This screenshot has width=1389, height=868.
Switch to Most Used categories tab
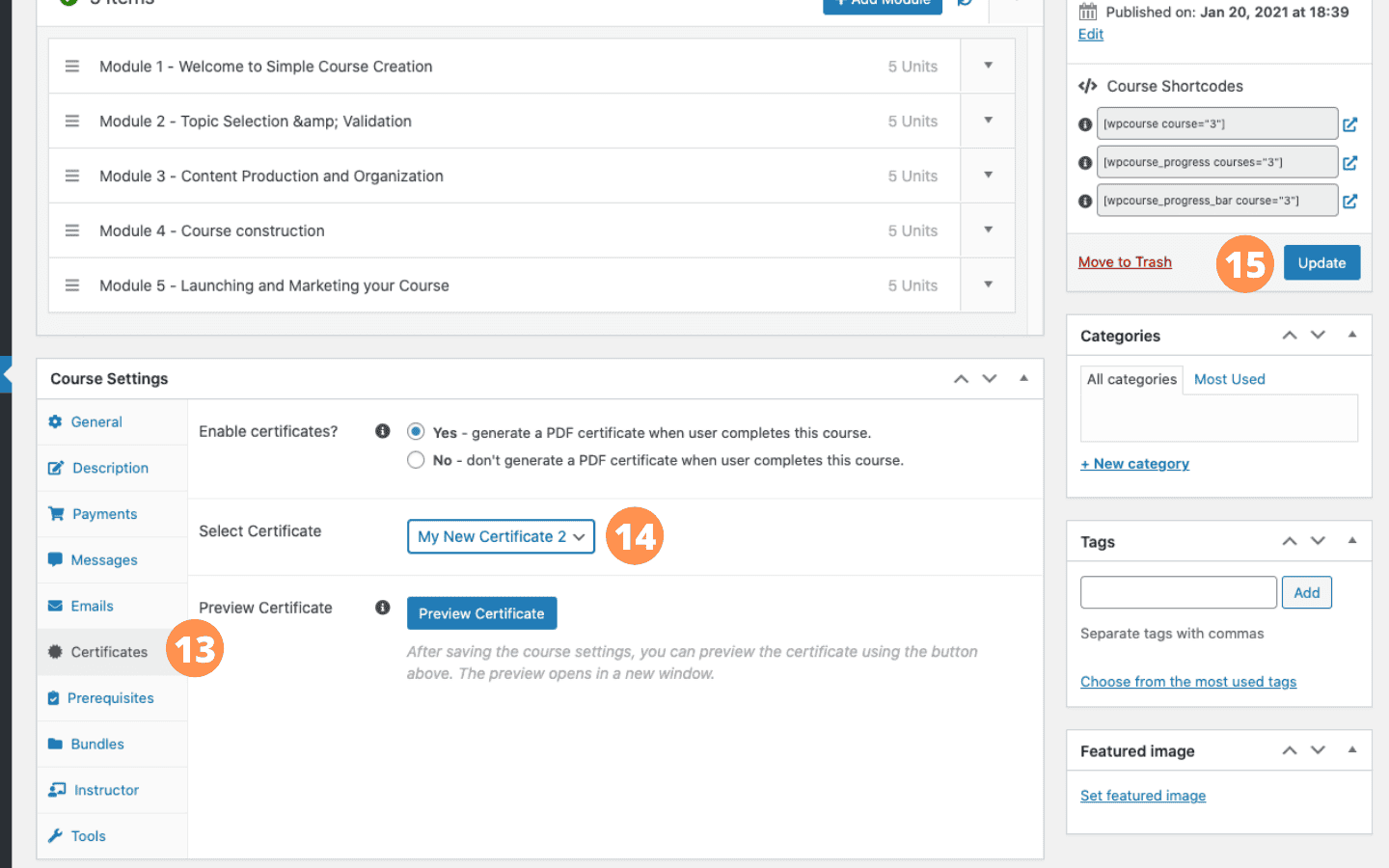1230,380
